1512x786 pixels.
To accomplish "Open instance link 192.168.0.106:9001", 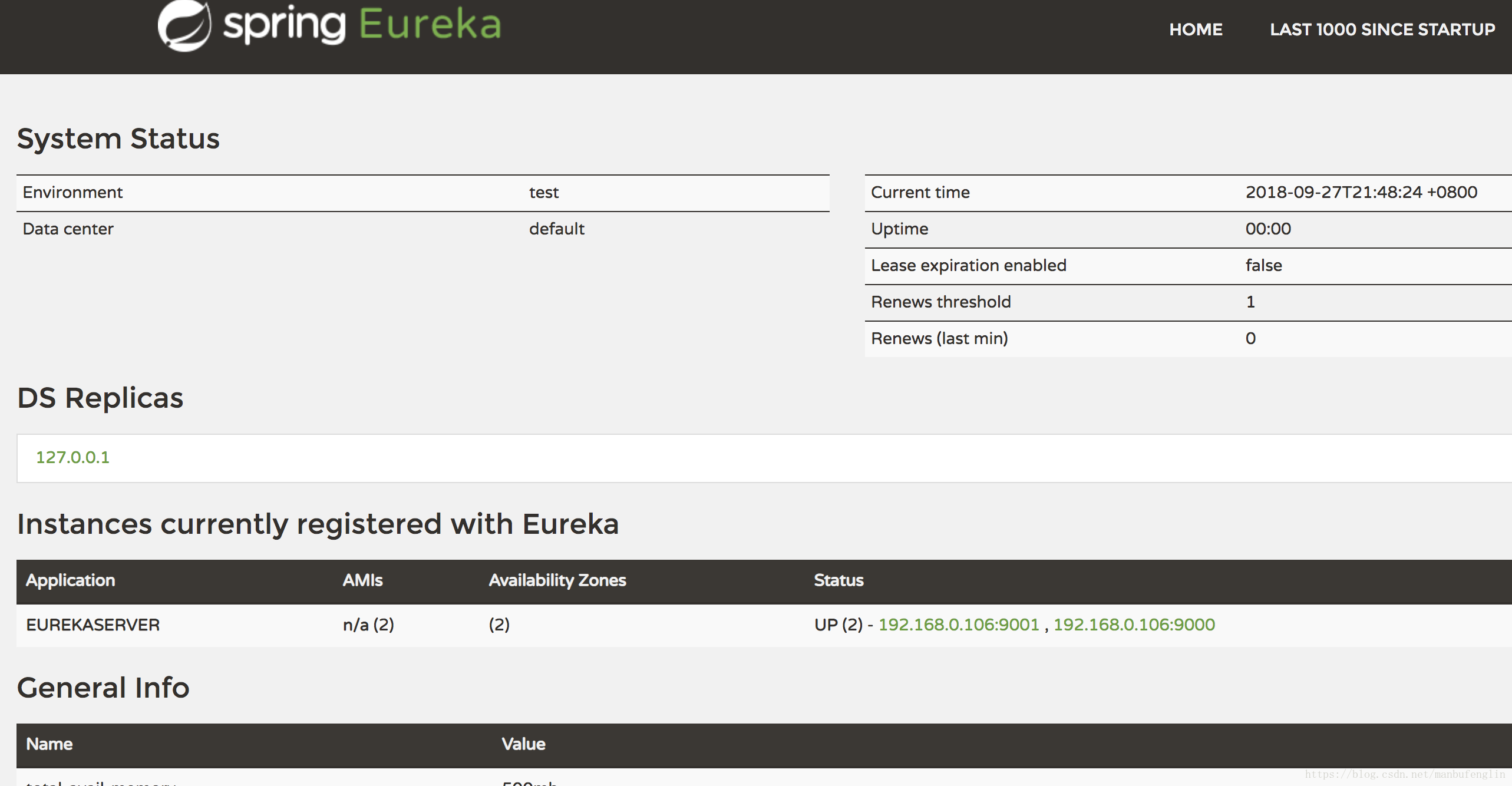I will click(959, 625).
